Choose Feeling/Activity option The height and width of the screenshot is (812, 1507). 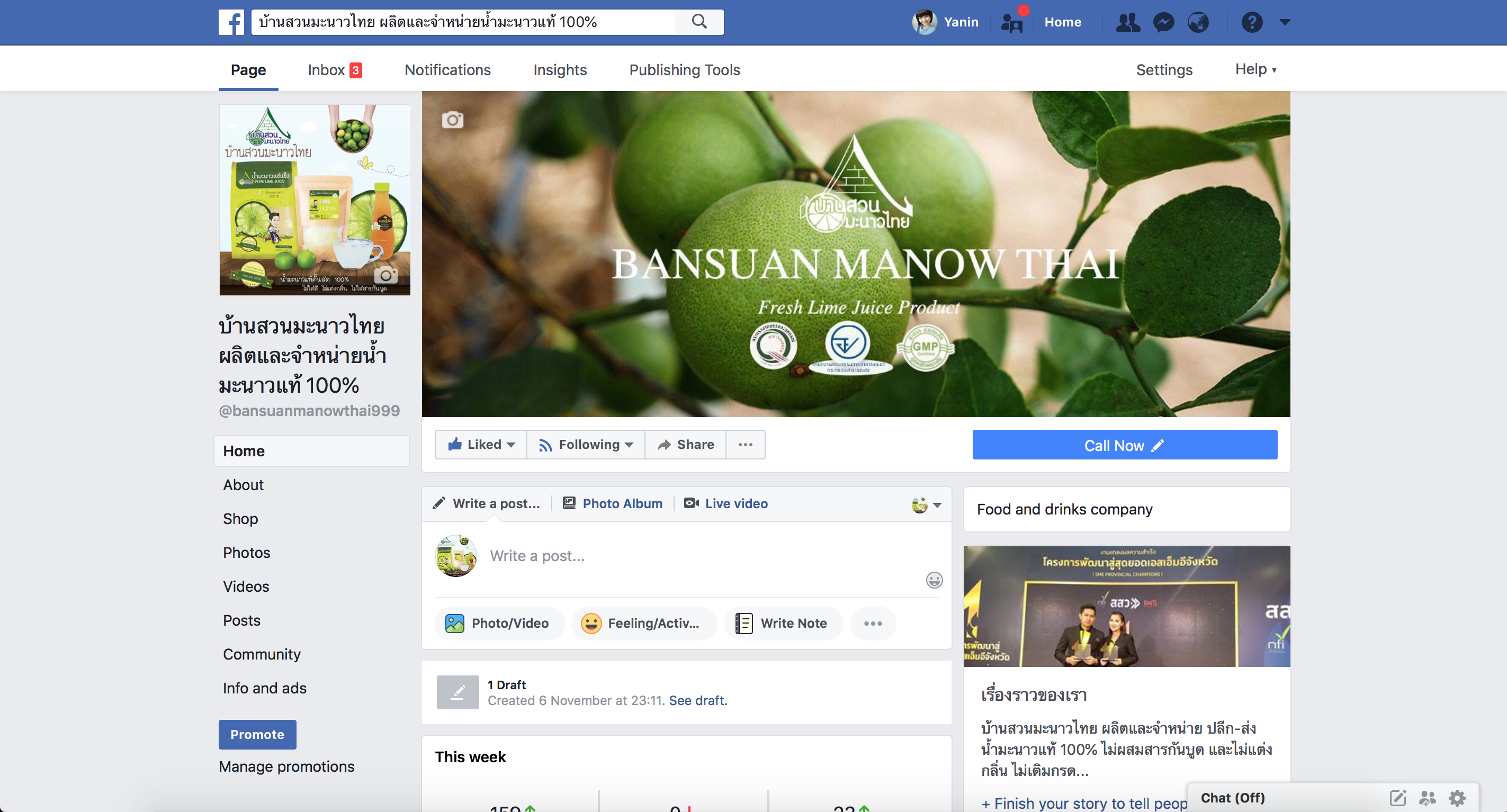(x=643, y=623)
